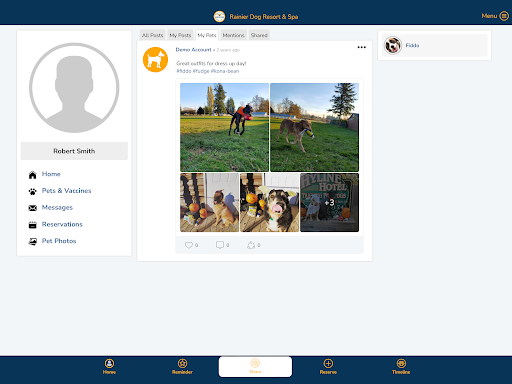512x384 pixels.
Task: Click the Demo Account author link
Action: click(x=193, y=50)
